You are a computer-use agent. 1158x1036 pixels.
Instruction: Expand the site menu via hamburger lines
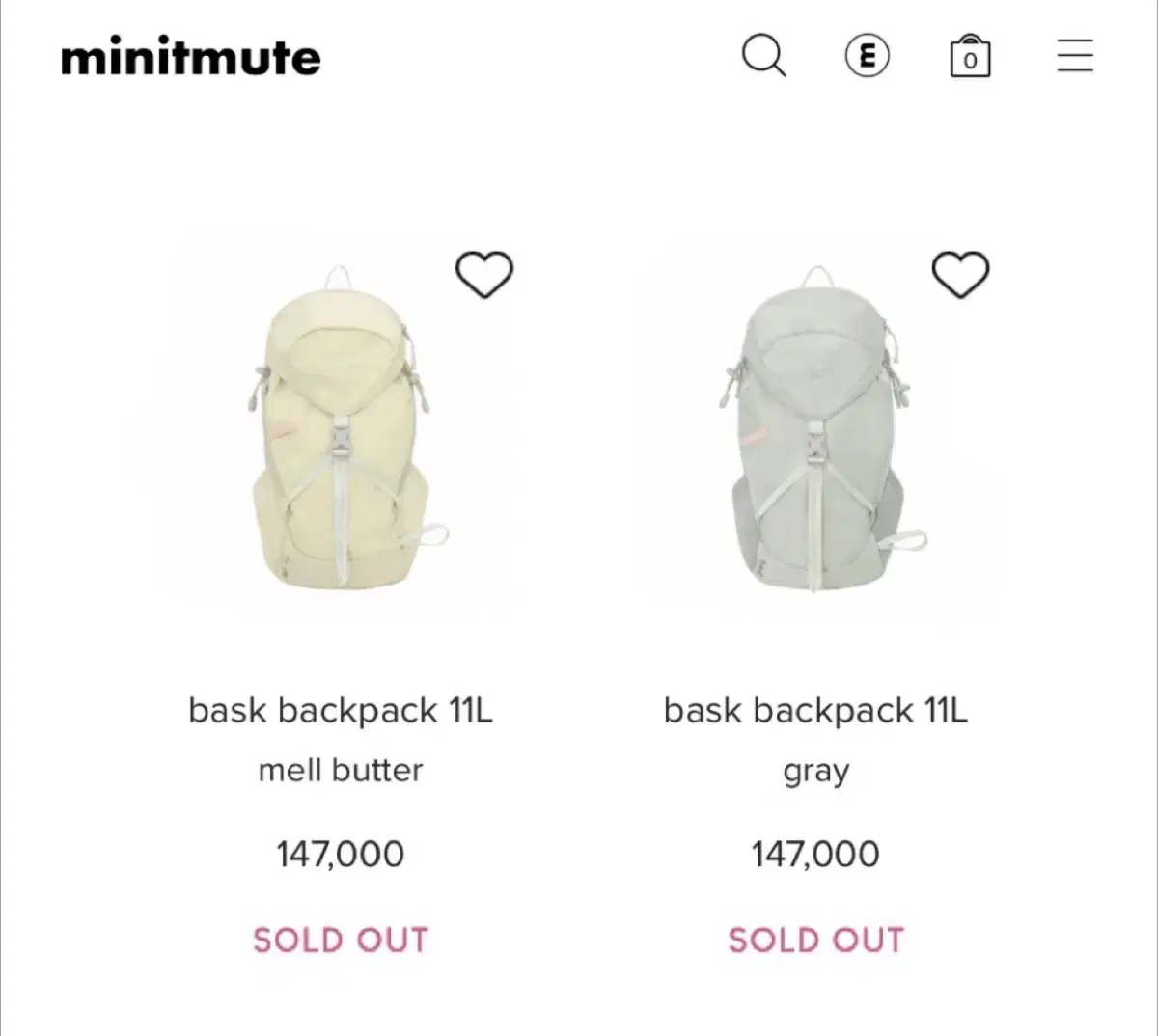tap(1074, 57)
